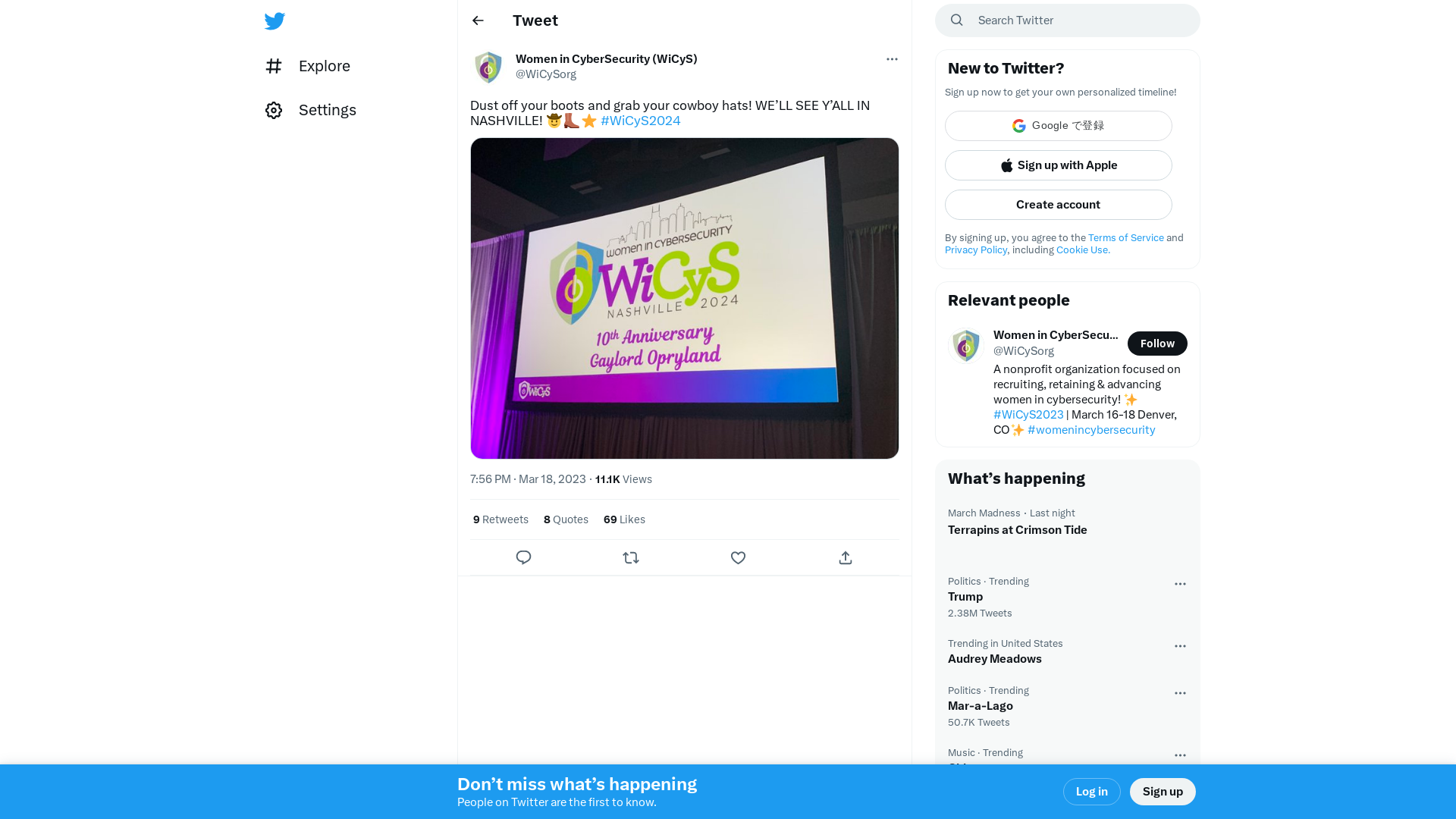1456x819 pixels.
Task: Click the WiCyS 2024 conference image thumbnail
Action: pyautogui.click(x=684, y=298)
